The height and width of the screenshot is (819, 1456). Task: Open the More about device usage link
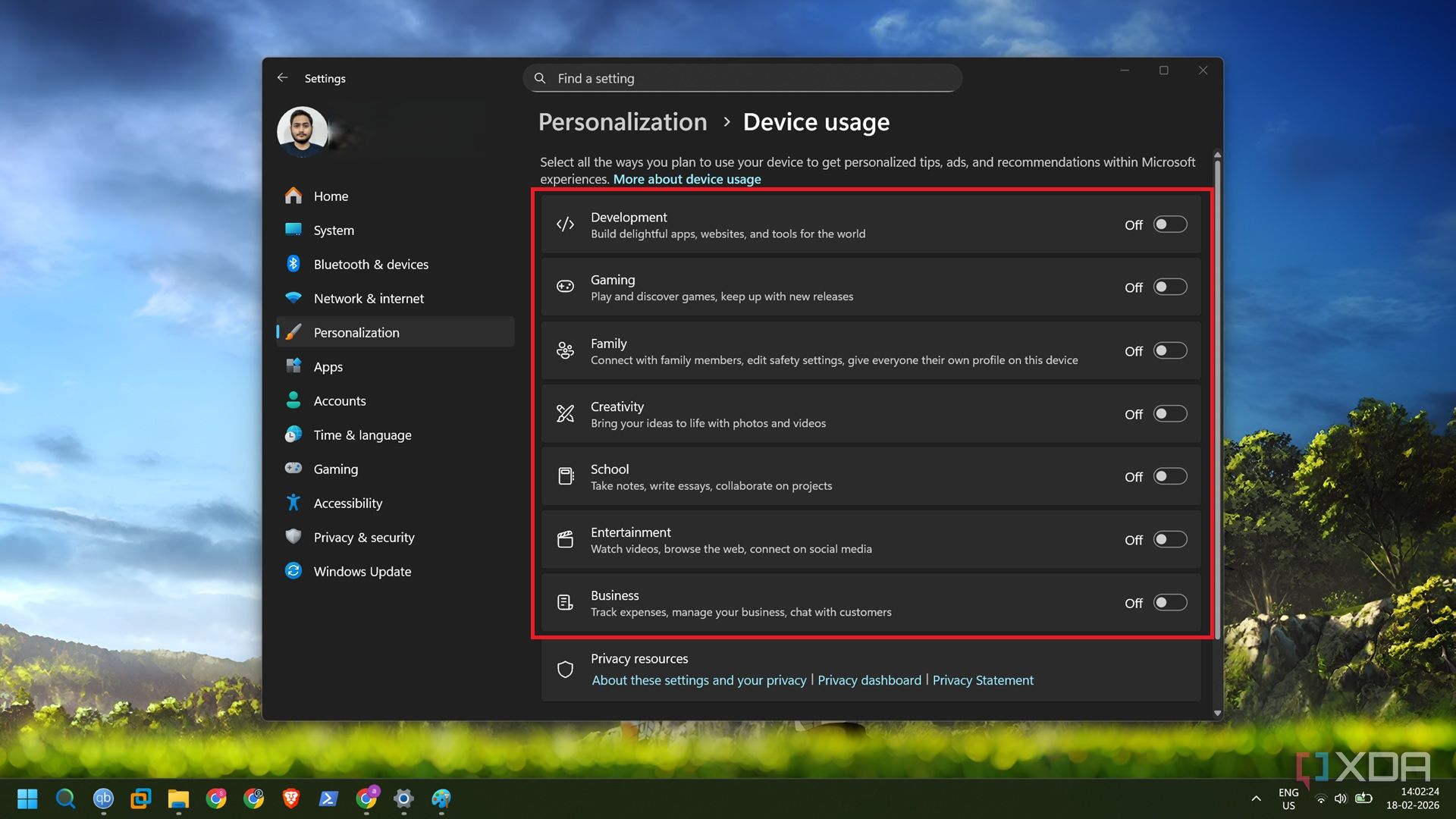pos(686,179)
